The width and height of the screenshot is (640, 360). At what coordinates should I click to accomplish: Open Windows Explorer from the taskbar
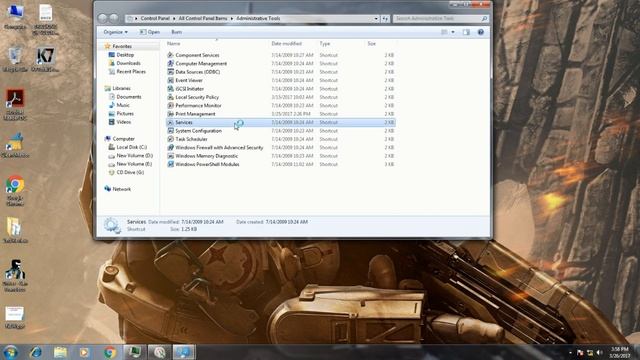60,352
